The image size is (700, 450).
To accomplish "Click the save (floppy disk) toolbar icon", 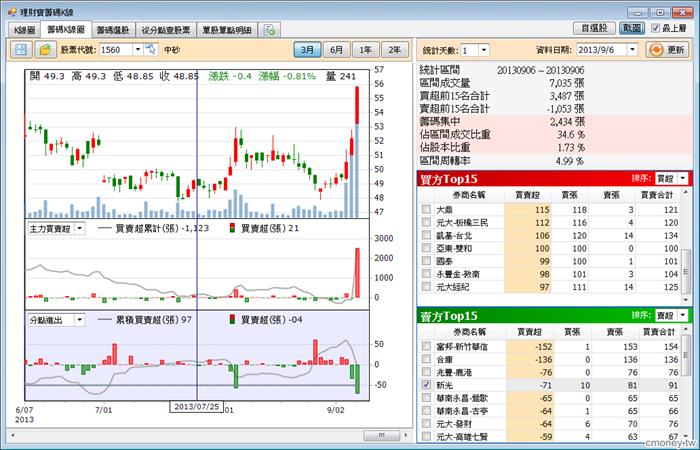I will [x=21, y=50].
